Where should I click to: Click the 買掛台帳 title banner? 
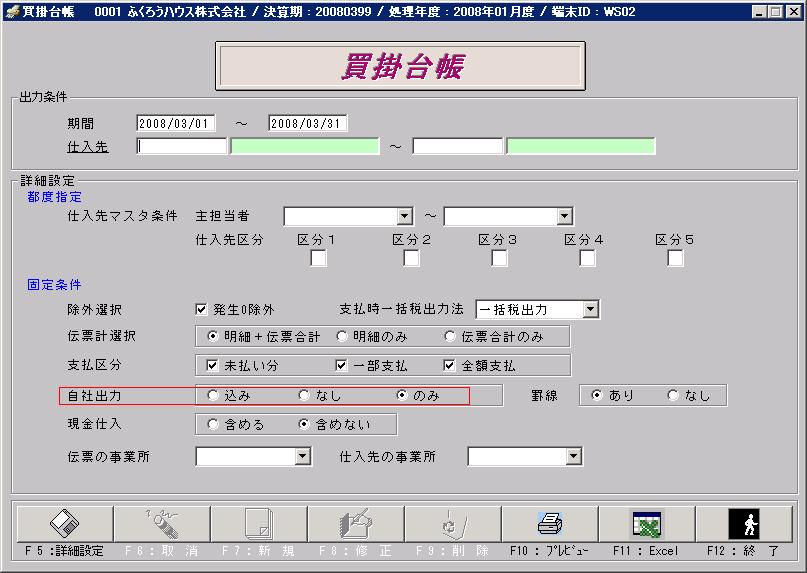click(x=400, y=66)
